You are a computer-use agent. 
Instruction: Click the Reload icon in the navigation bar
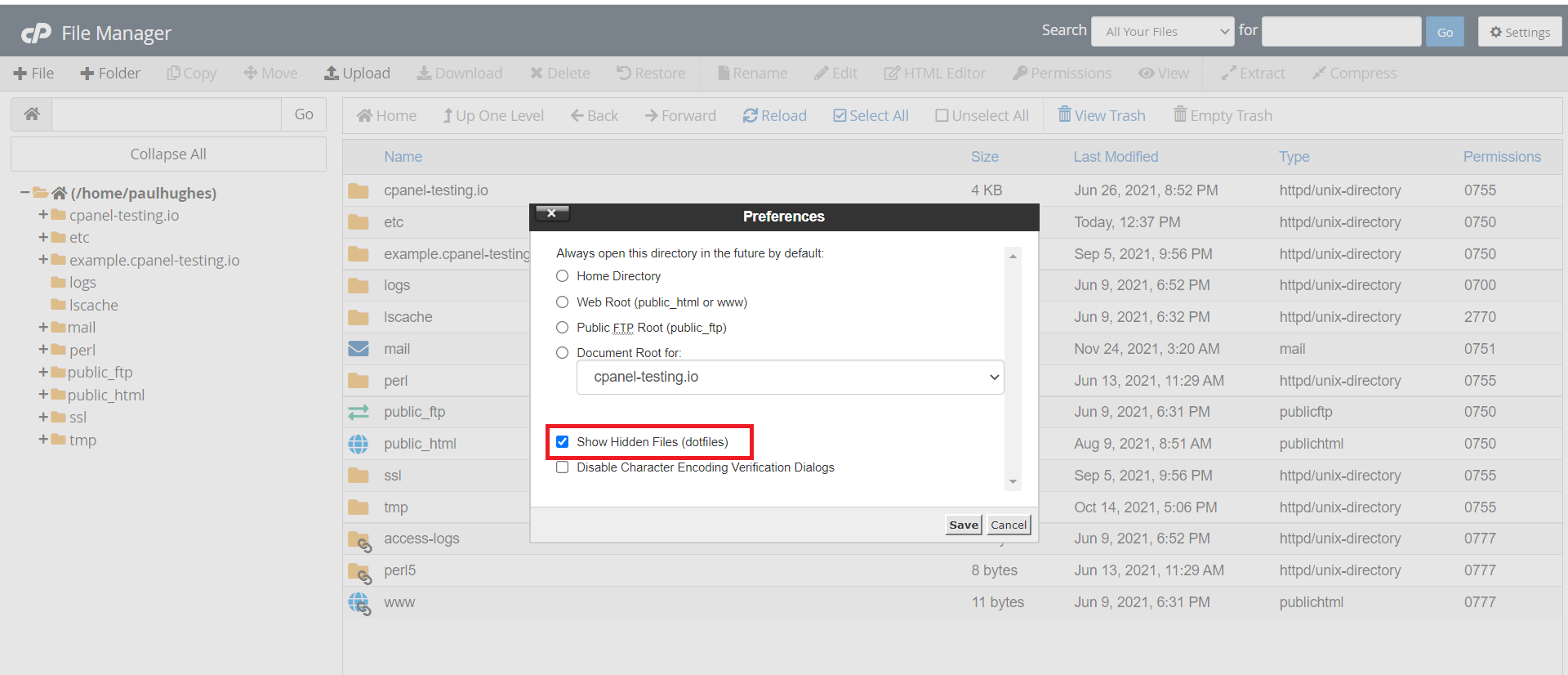pyautogui.click(x=750, y=116)
